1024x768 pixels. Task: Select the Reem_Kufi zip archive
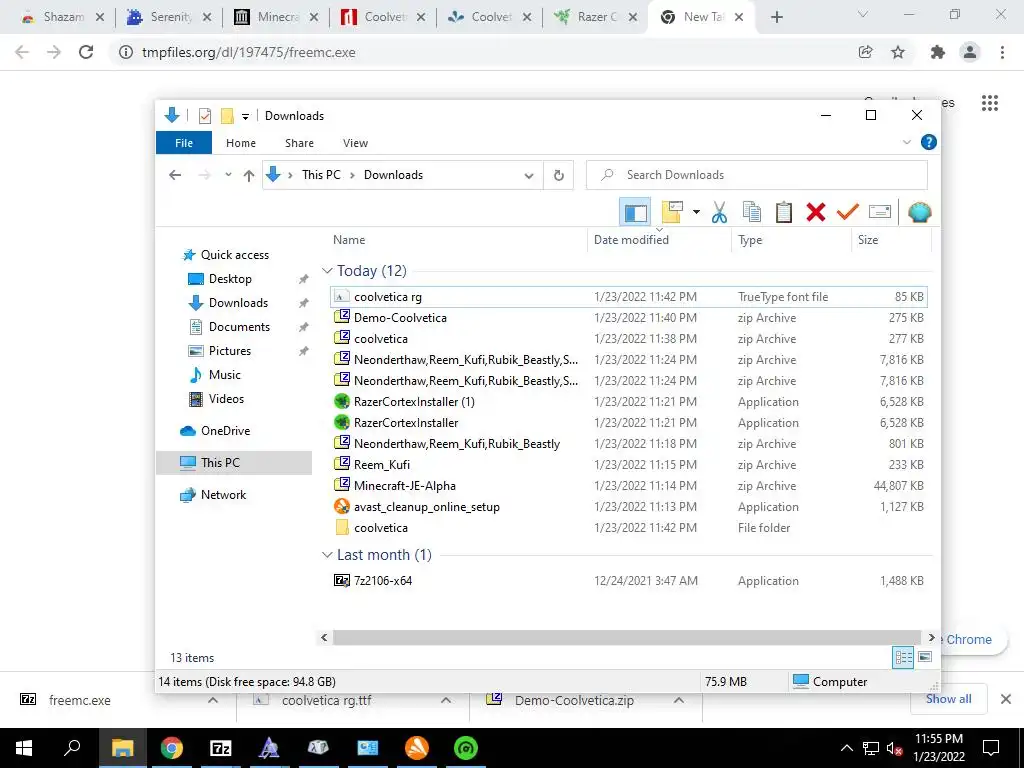629,465
